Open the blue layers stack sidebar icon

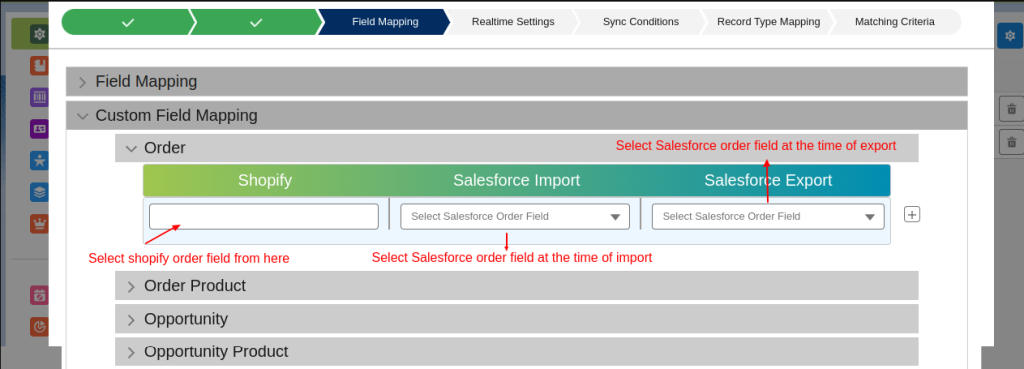click(x=40, y=192)
